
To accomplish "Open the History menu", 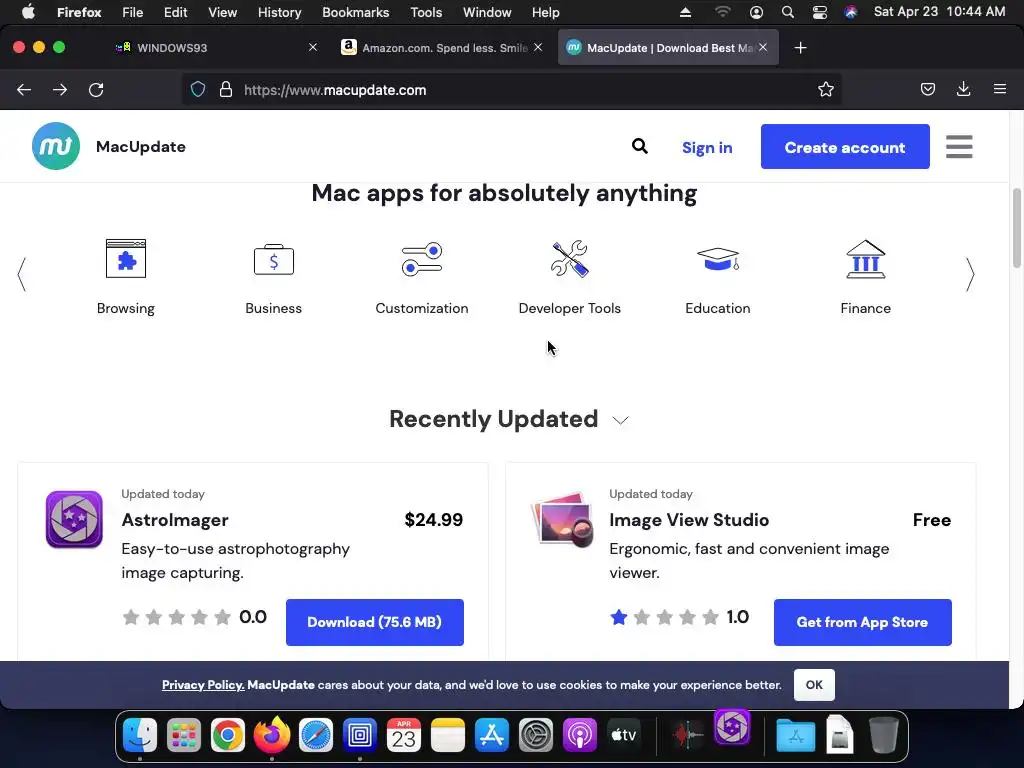I will point(280,12).
